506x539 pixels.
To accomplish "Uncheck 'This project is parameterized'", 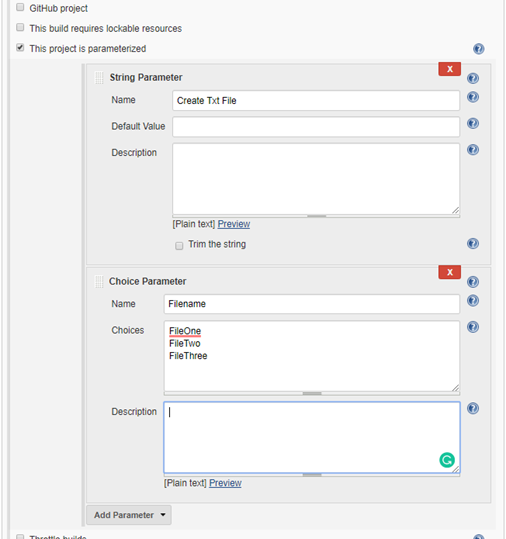I will tap(20, 47).
